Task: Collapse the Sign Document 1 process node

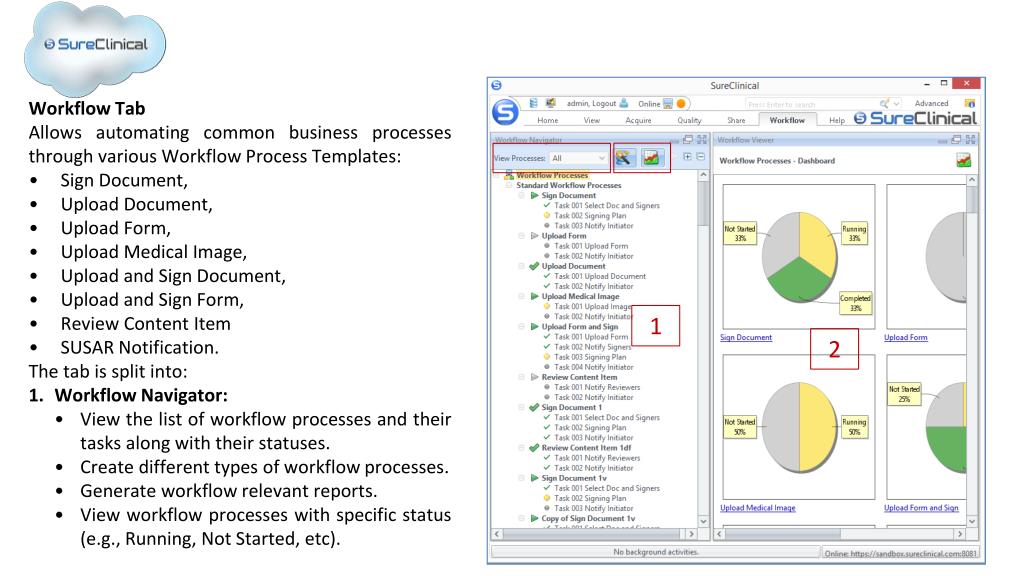Action: coord(521,407)
